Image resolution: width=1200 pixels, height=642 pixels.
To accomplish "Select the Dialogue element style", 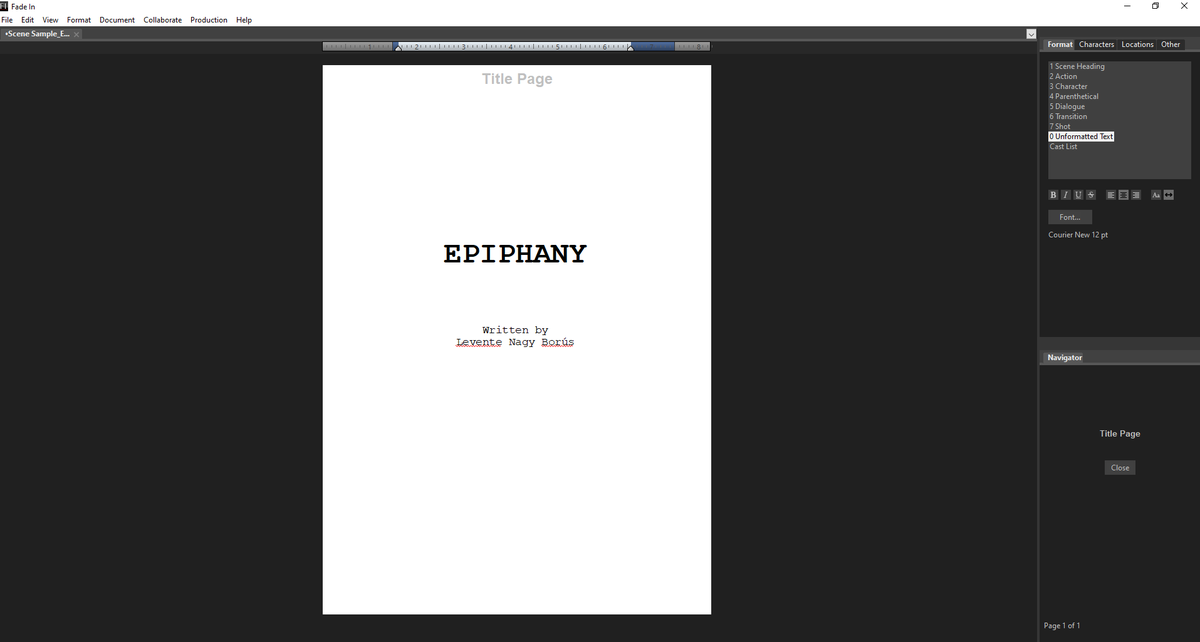I will click(1067, 107).
